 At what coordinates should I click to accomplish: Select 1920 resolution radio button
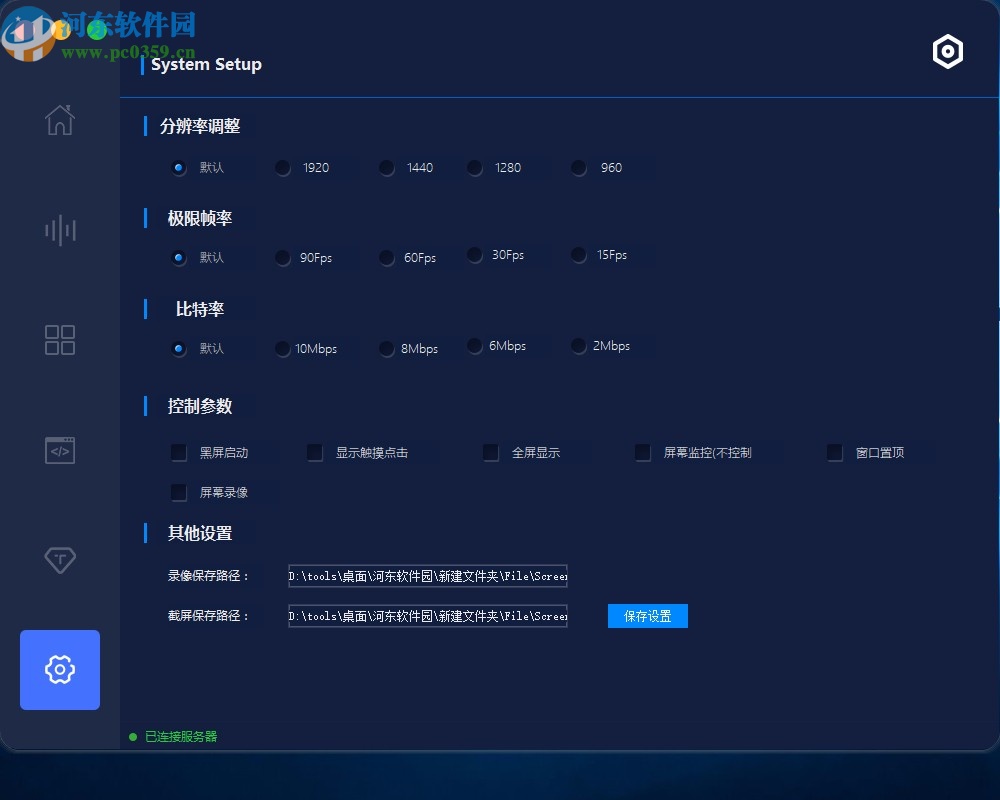[283, 168]
